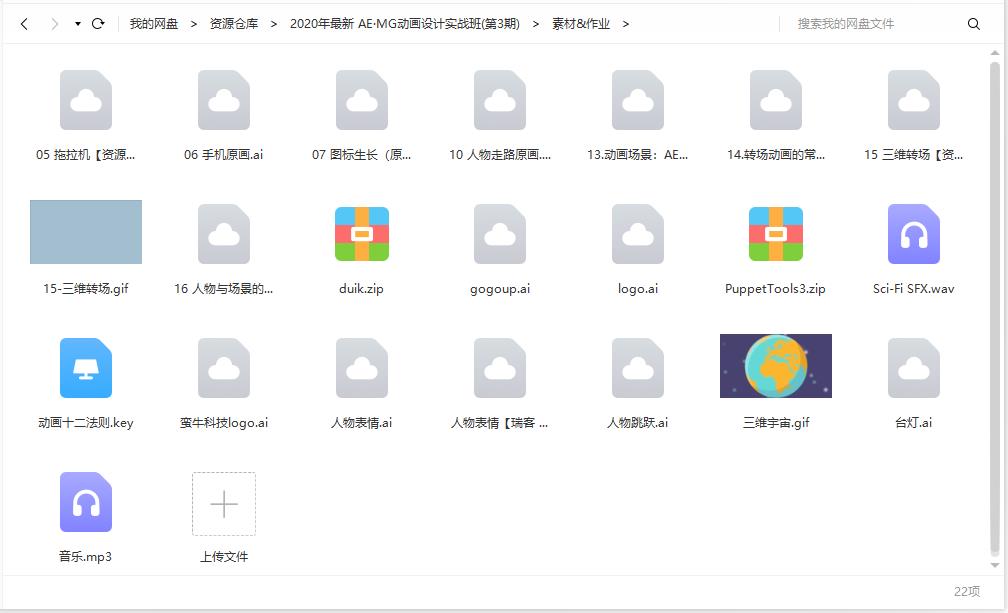The width and height of the screenshot is (1008, 613).
Task: Expand chevron after 素材&作业 breadcrumb
Action: coord(626,24)
